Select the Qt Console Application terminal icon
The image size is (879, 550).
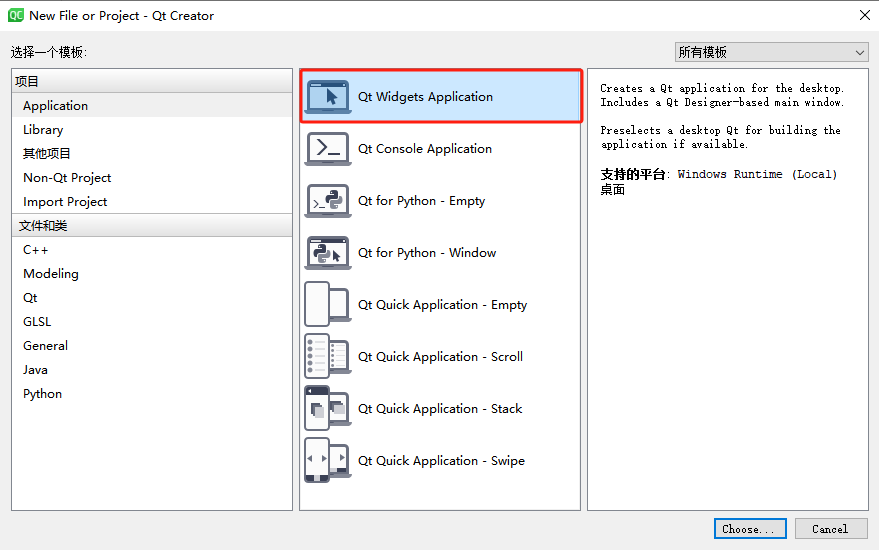[328, 149]
